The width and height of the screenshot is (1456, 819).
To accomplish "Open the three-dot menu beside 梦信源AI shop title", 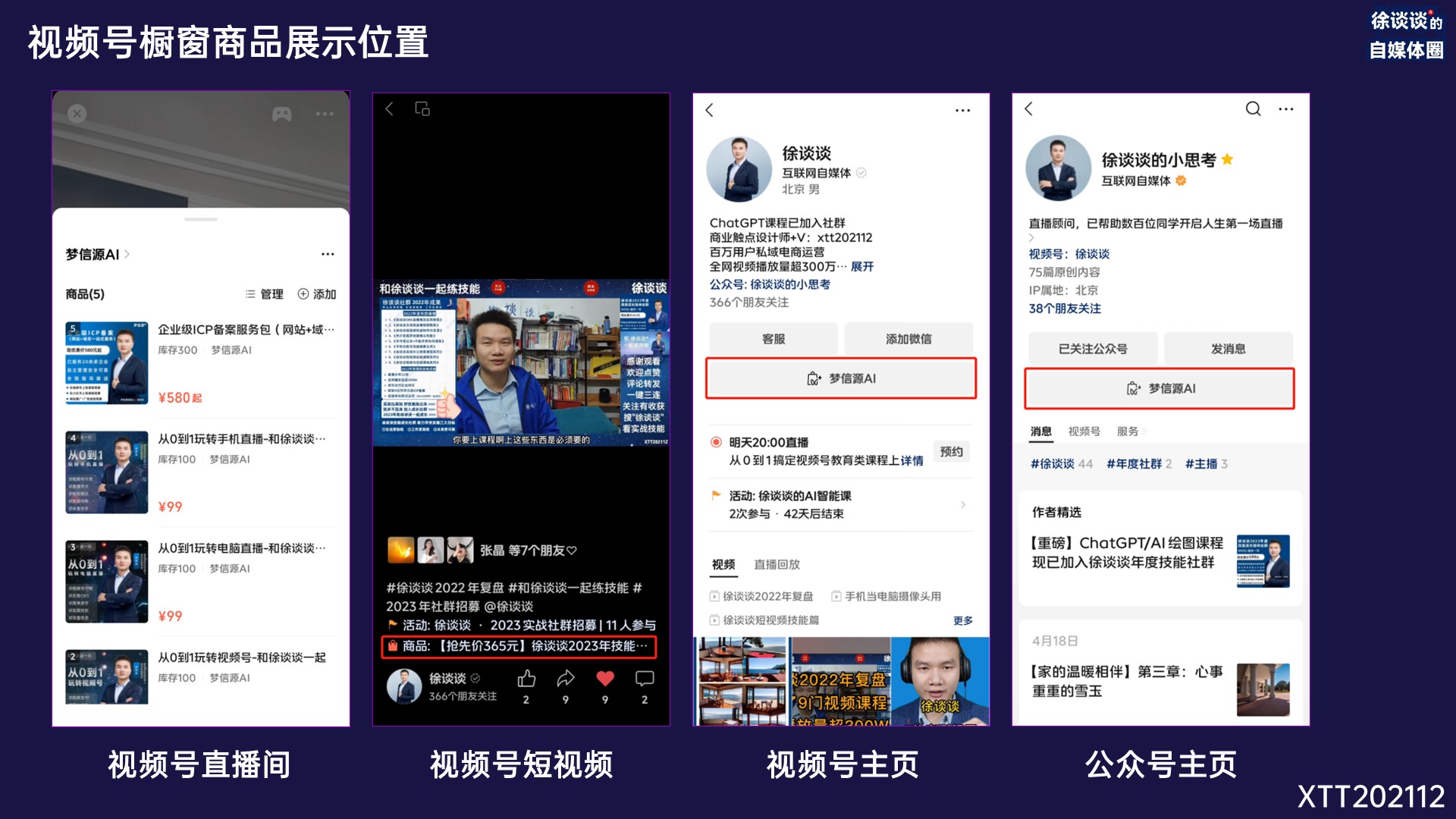I will 328,255.
